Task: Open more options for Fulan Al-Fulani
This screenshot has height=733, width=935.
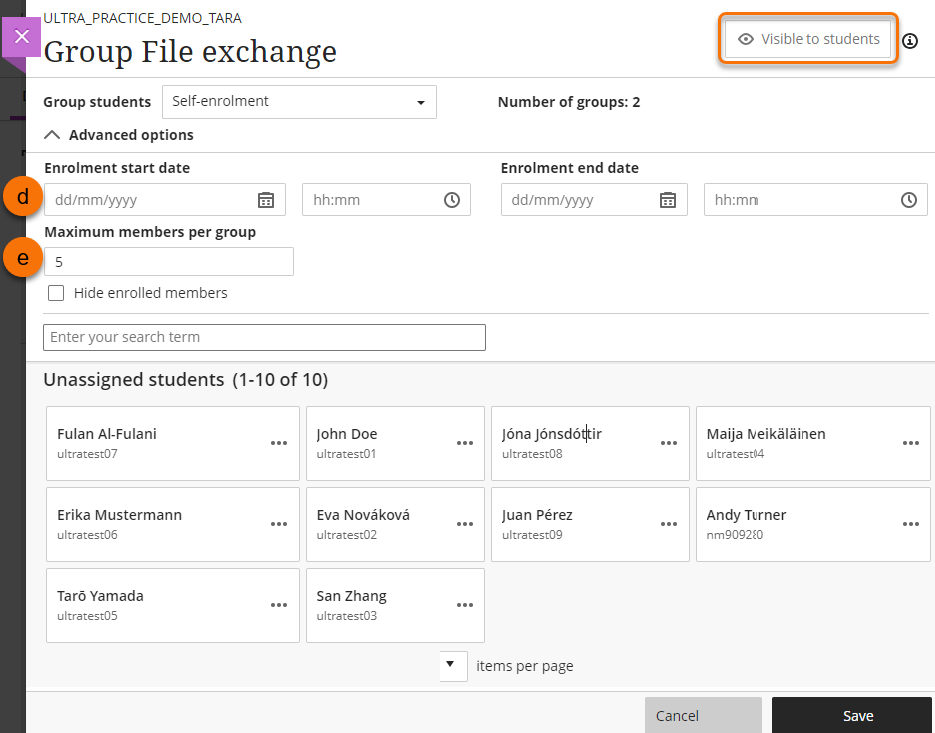Action: pyautogui.click(x=279, y=443)
